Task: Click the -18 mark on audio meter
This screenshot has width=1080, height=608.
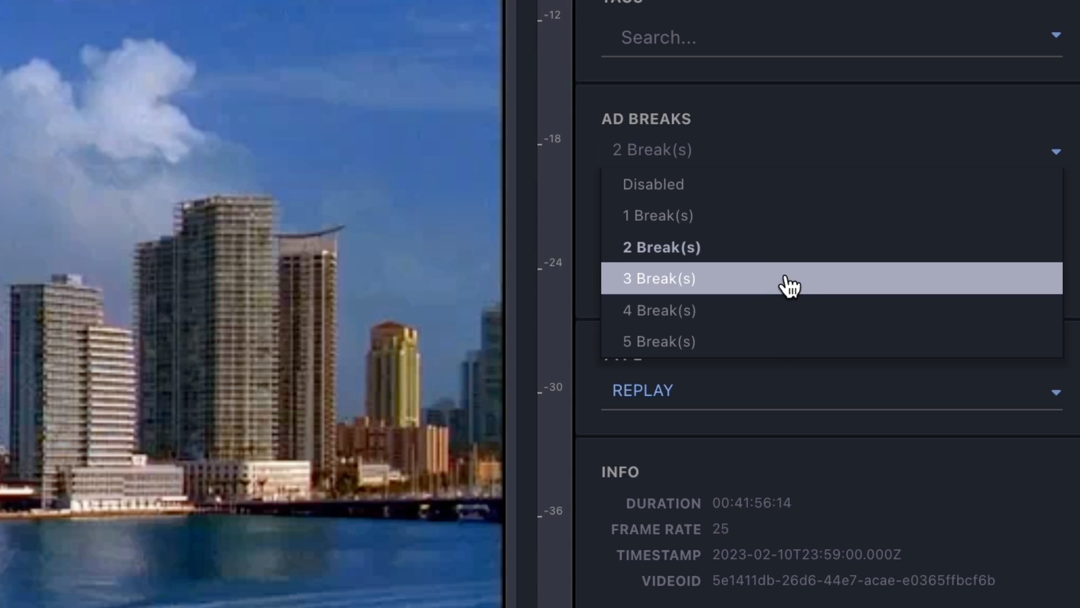Action: pos(552,139)
